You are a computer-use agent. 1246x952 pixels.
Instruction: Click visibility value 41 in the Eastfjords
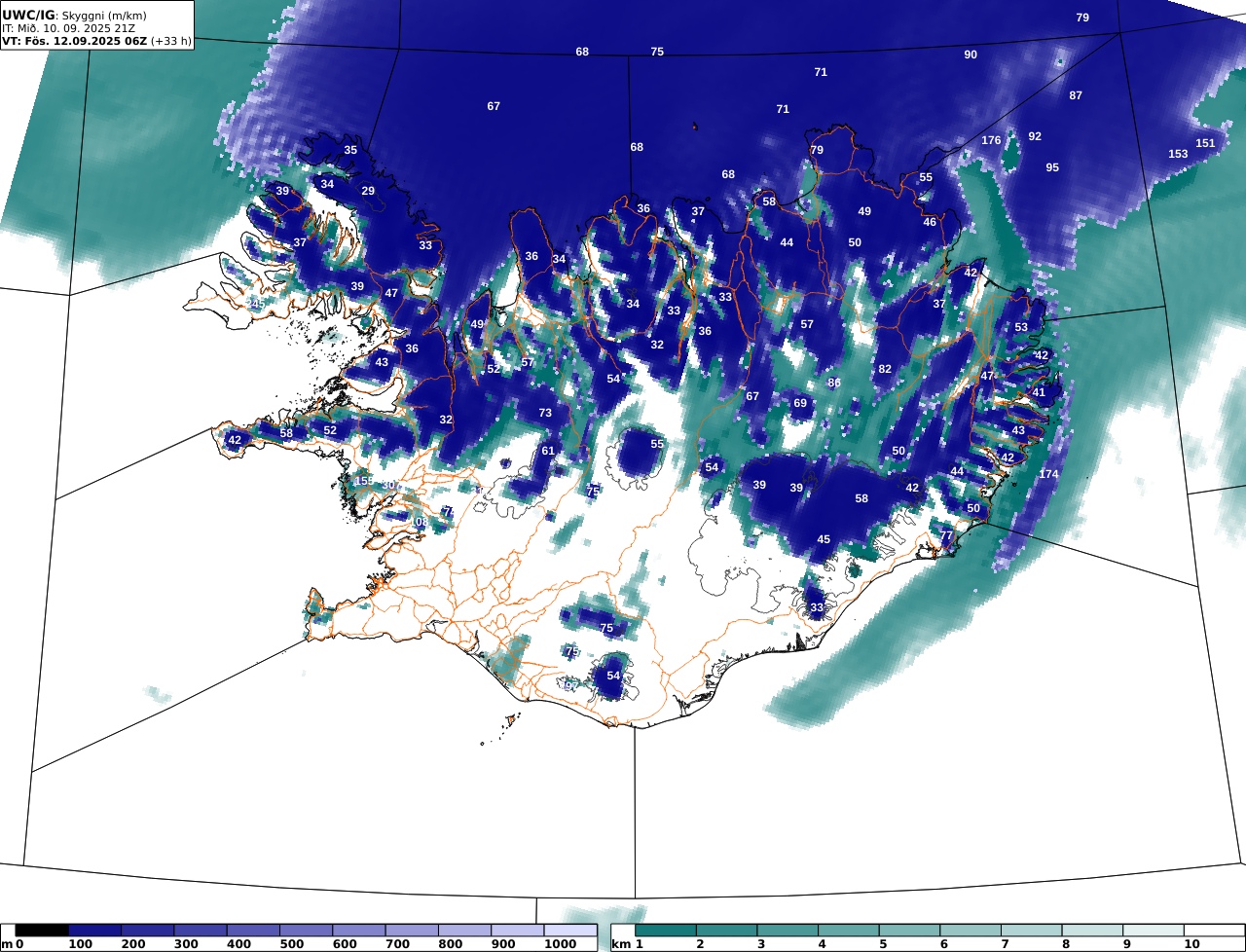coord(1039,392)
